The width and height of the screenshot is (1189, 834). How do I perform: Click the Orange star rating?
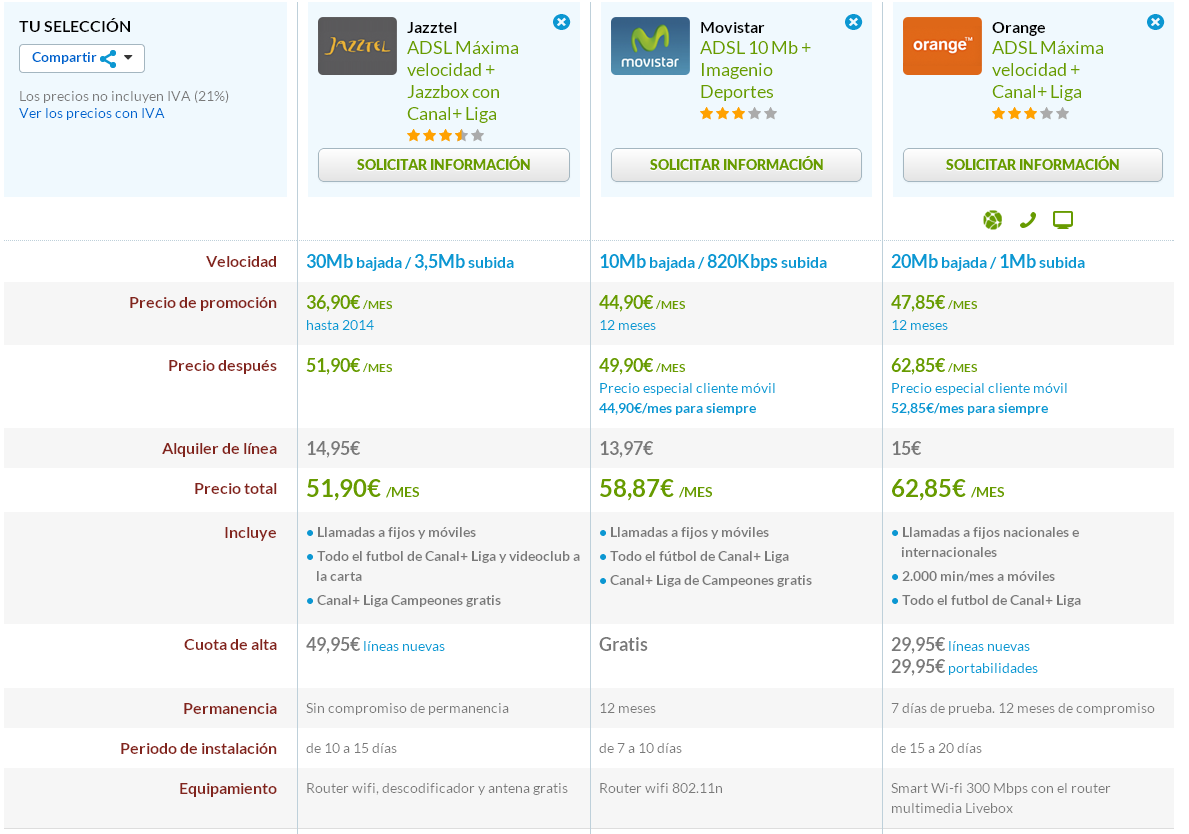1031,114
